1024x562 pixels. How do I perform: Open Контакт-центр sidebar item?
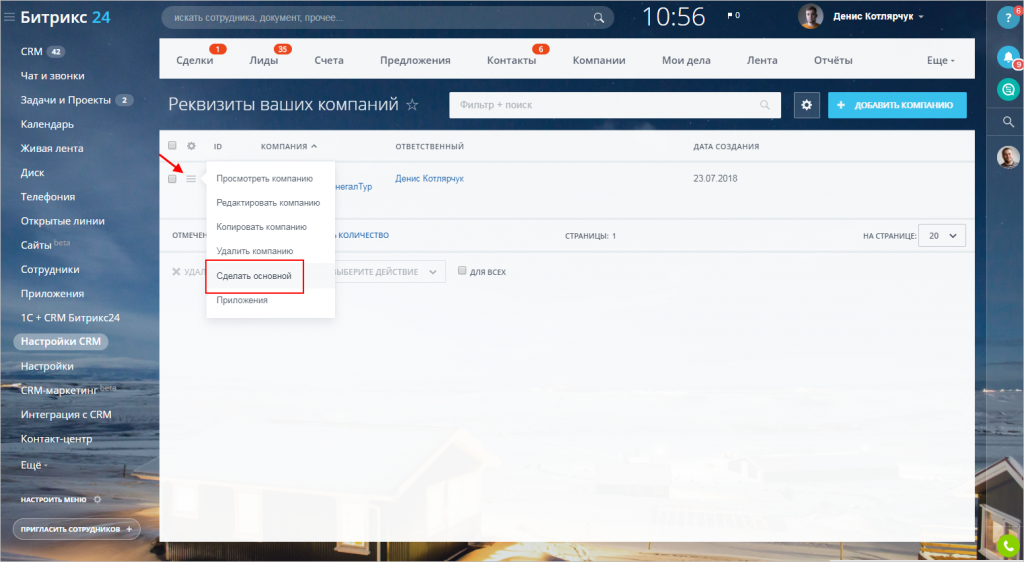coord(56,439)
